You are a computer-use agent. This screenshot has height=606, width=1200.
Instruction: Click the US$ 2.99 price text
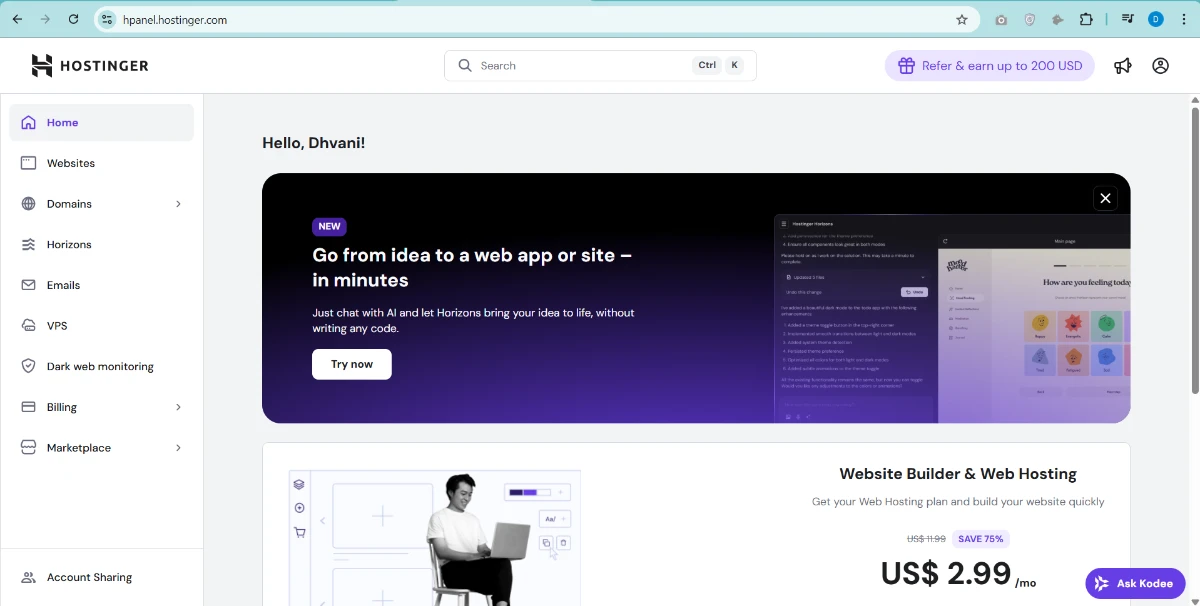point(946,573)
